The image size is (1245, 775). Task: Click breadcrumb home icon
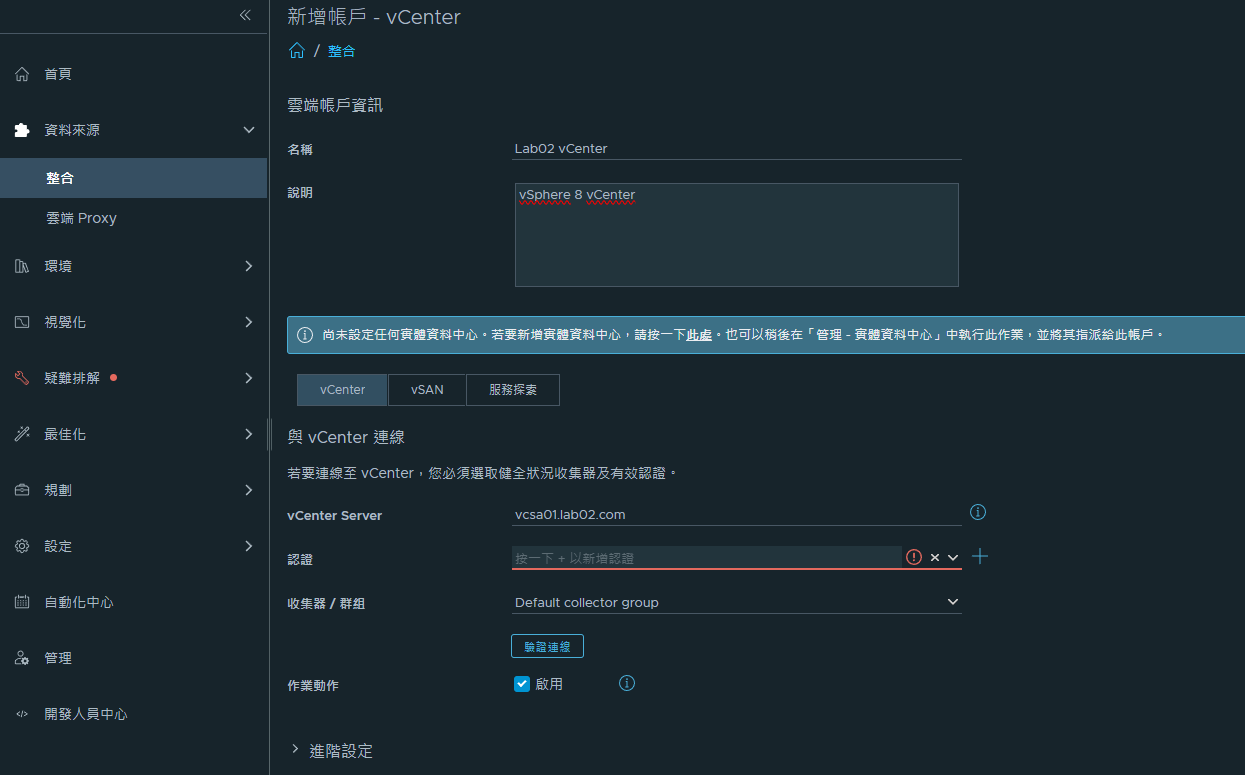tap(296, 50)
